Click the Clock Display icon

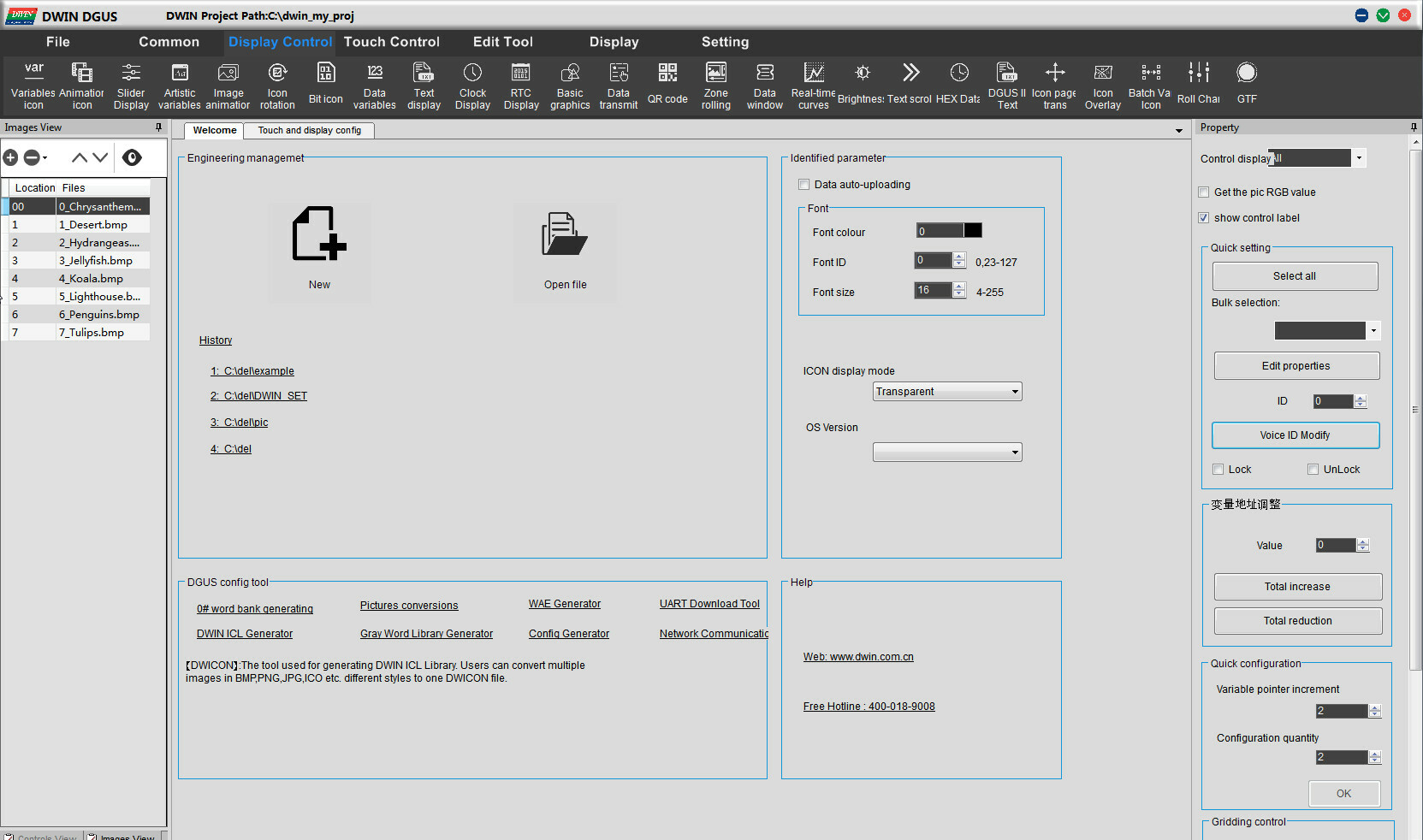coord(472,84)
